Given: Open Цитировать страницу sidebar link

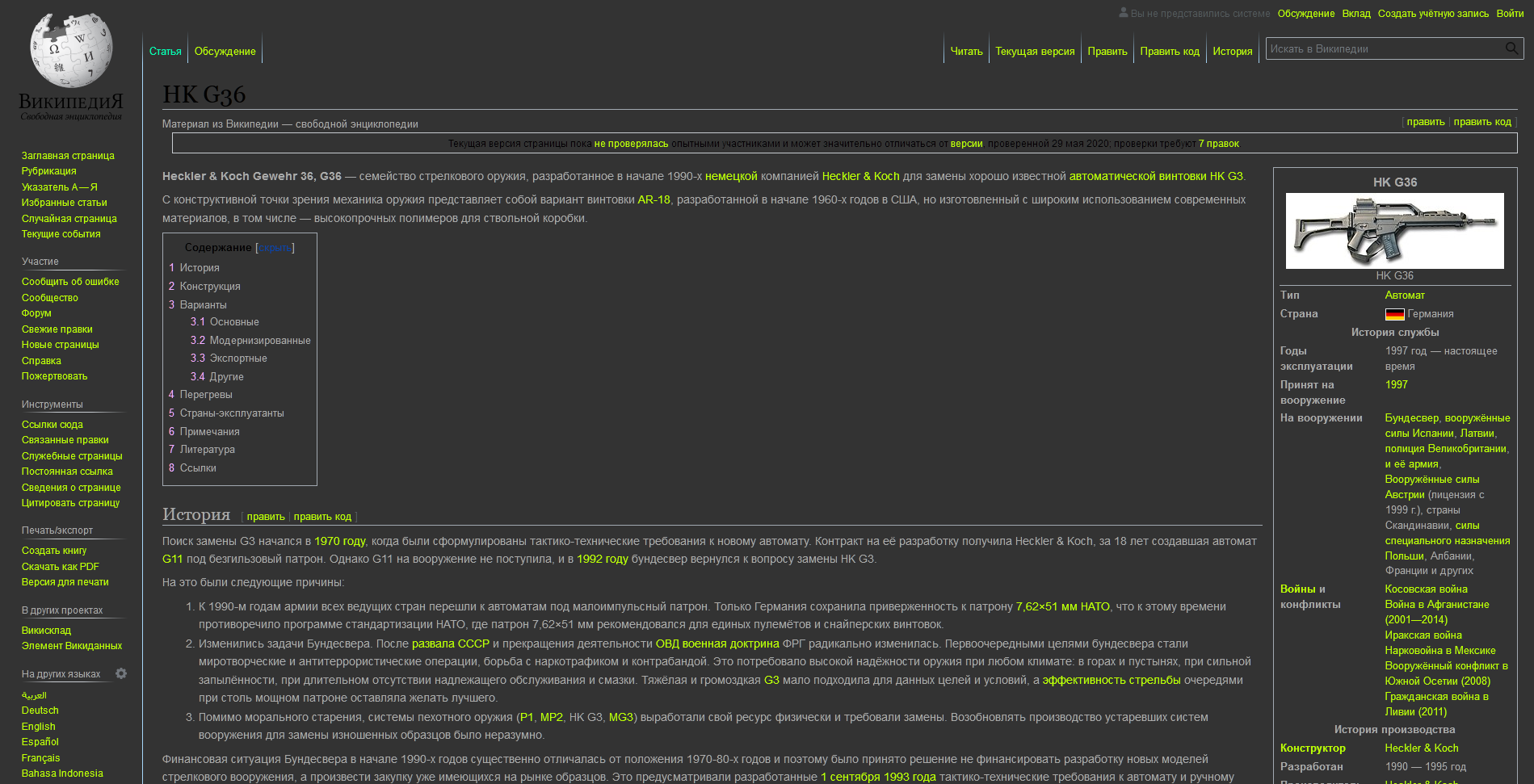Looking at the screenshot, I should coord(70,503).
